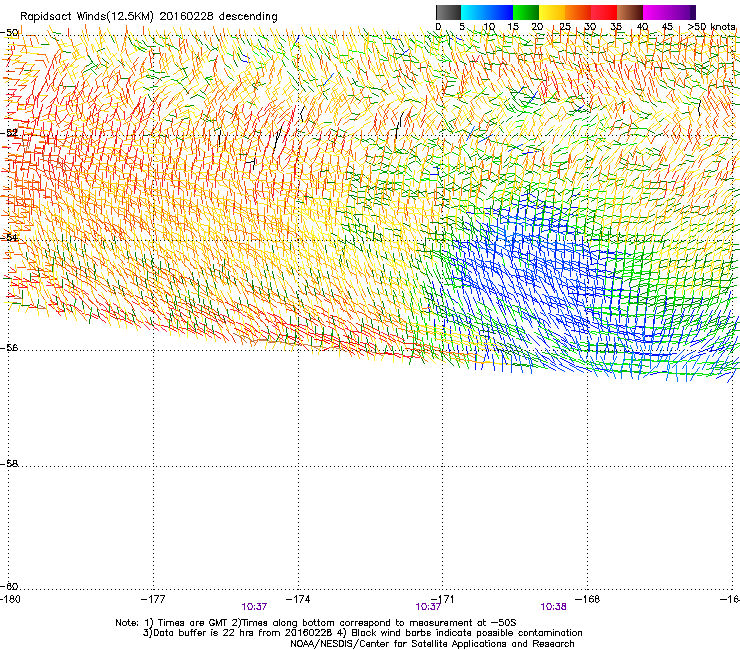Click the magenta 40-45 knots legend segment
The image size is (740, 650).
(x=656, y=12)
